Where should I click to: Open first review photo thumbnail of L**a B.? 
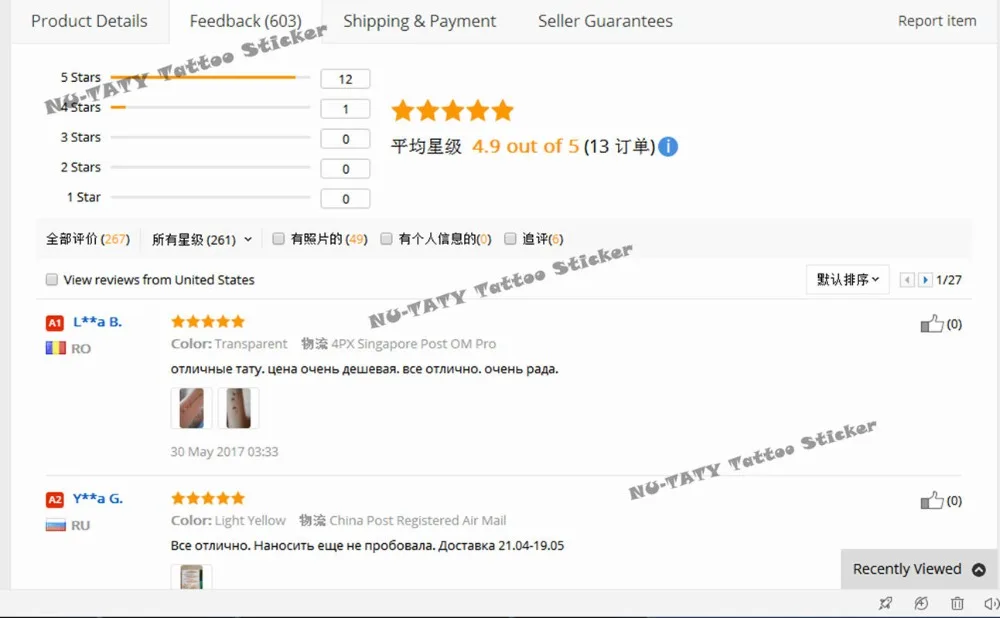click(x=191, y=408)
